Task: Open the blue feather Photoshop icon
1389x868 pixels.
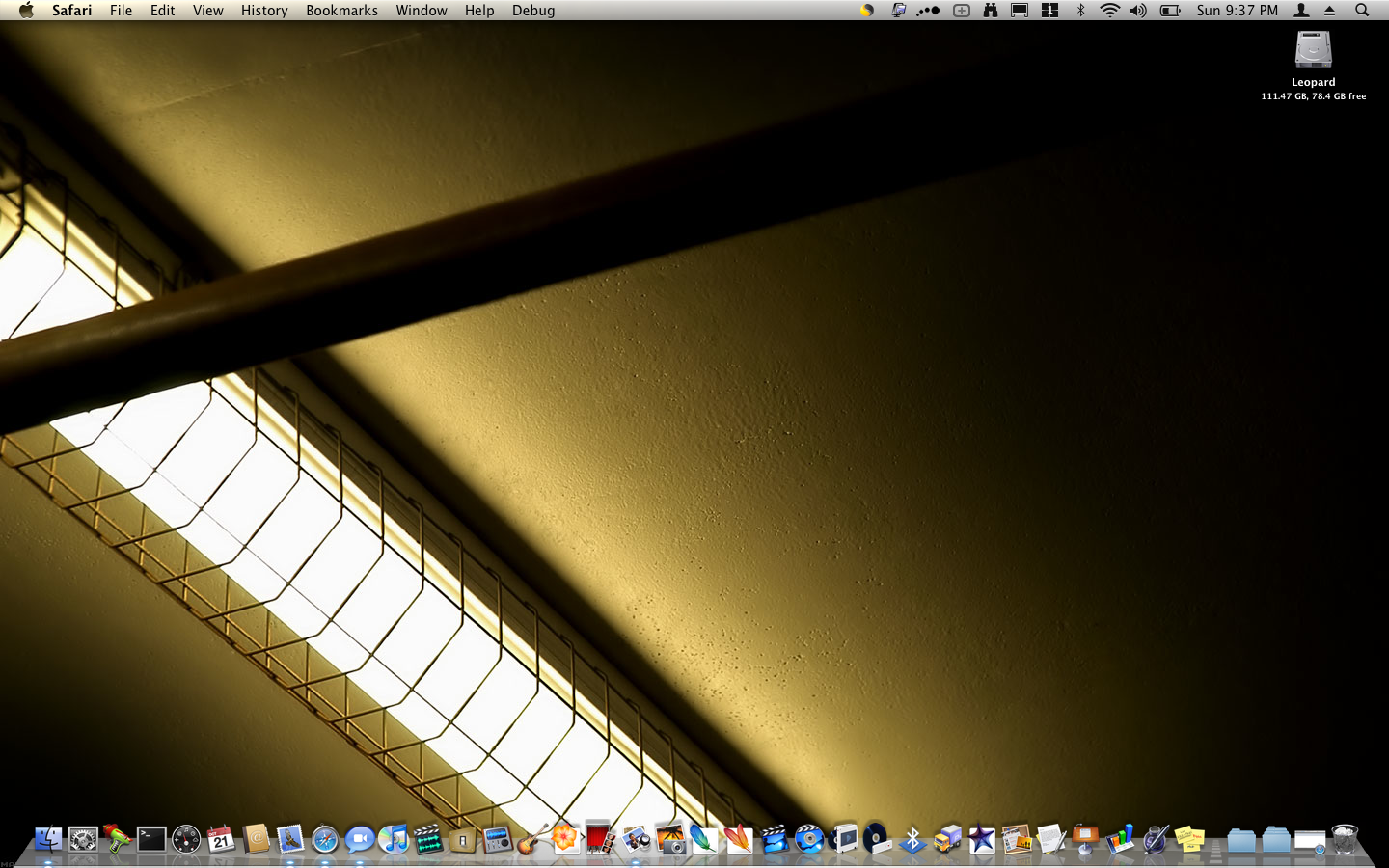Action: [x=704, y=839]
